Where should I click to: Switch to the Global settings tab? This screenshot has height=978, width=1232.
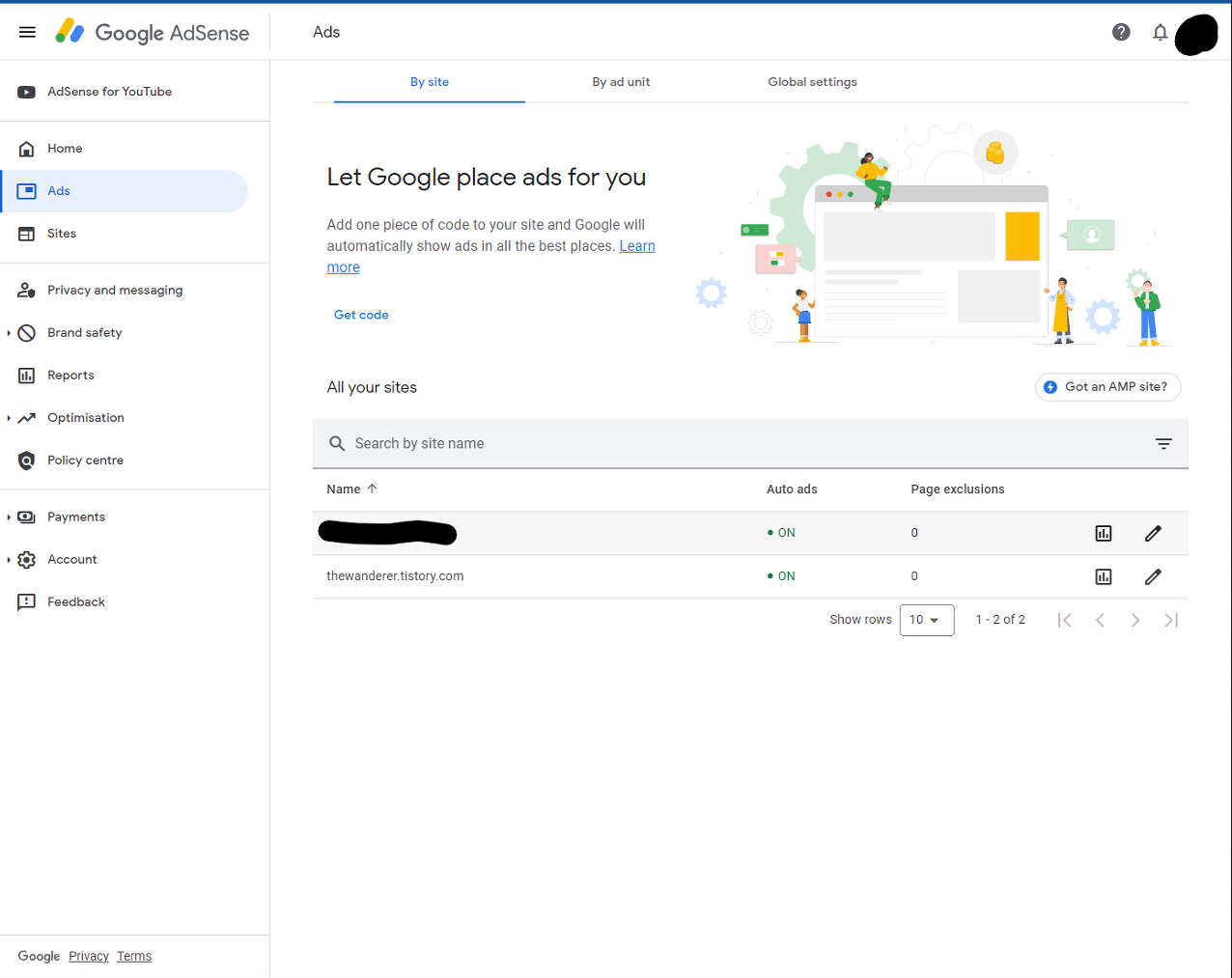pos(812,82)
